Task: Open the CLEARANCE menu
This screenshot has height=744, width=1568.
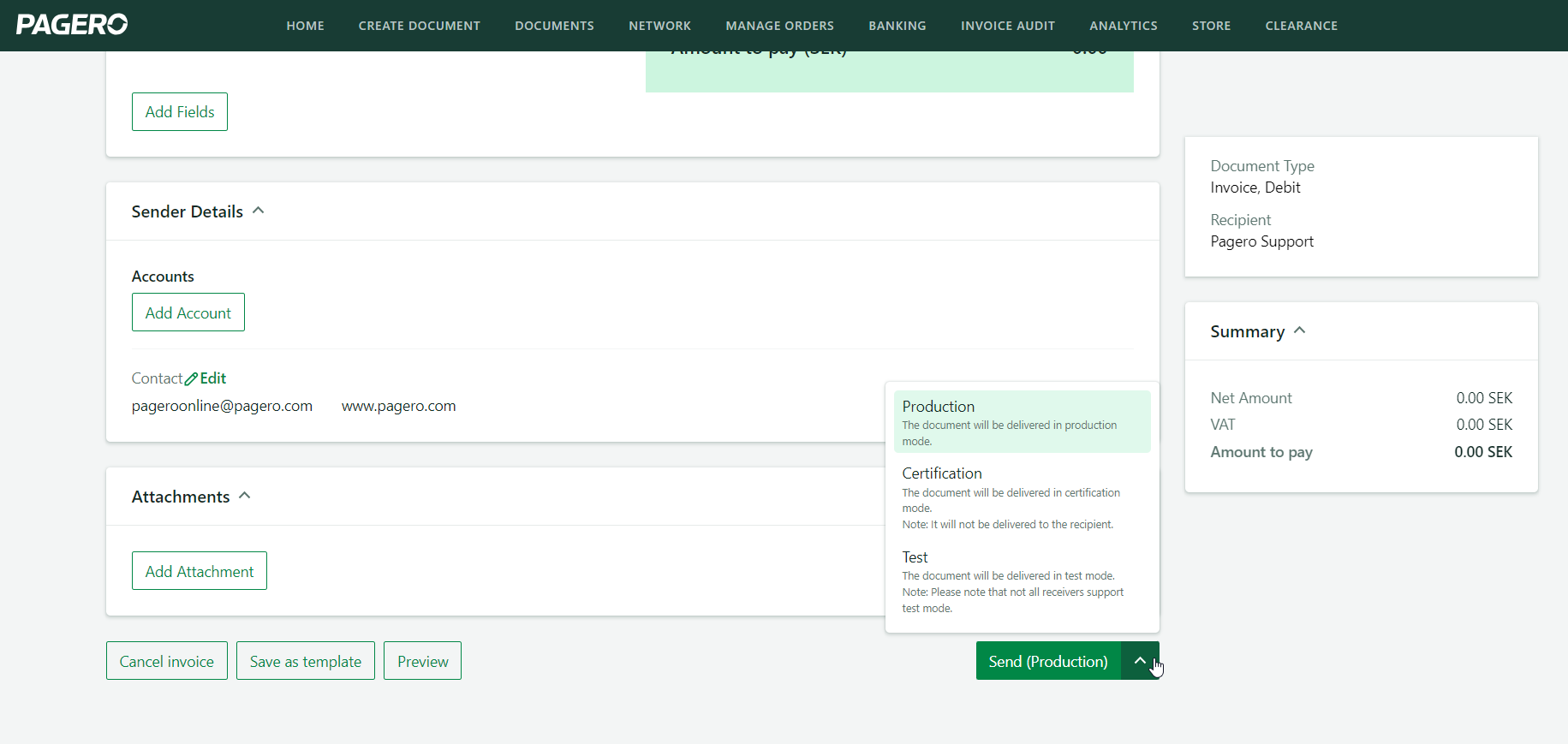Action: click(x=1302, y=26)
